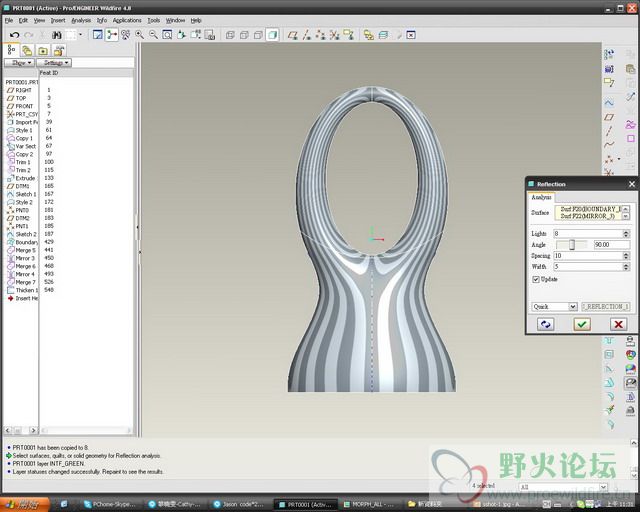Toggle annotation elements display icon
The height and width of the screenshot is (512, 640).
[348, 35]
